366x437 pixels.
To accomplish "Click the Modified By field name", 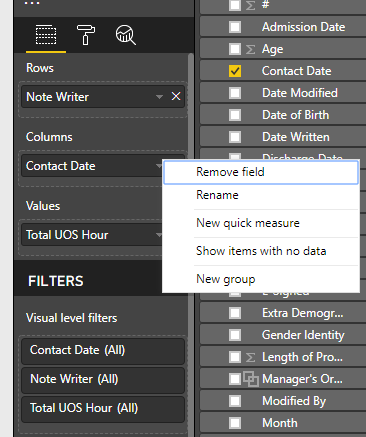I will (294, 401).
